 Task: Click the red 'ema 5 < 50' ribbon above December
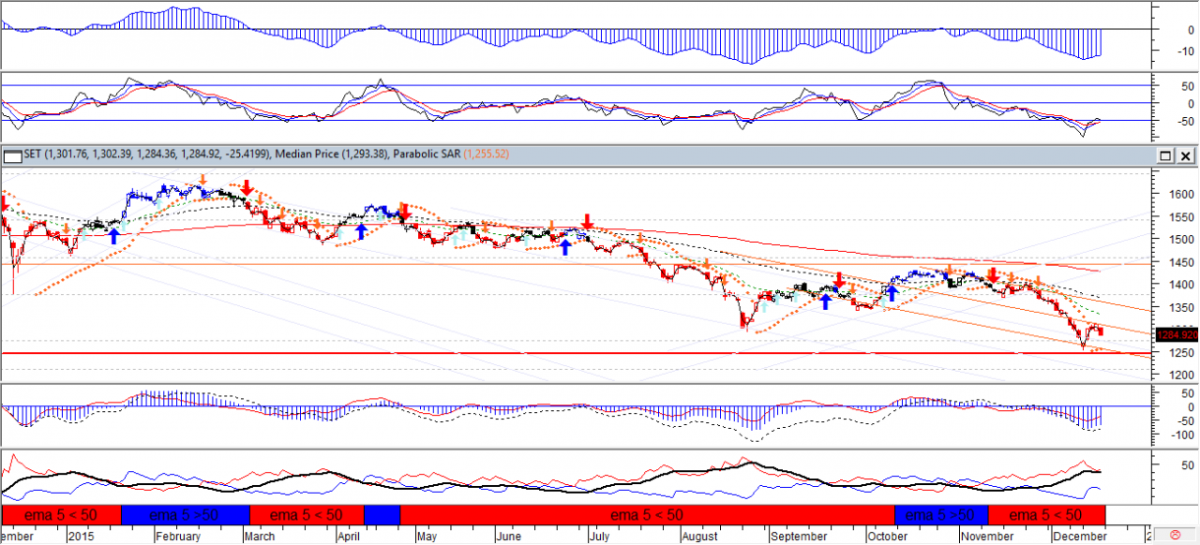tap(1046, 515)
